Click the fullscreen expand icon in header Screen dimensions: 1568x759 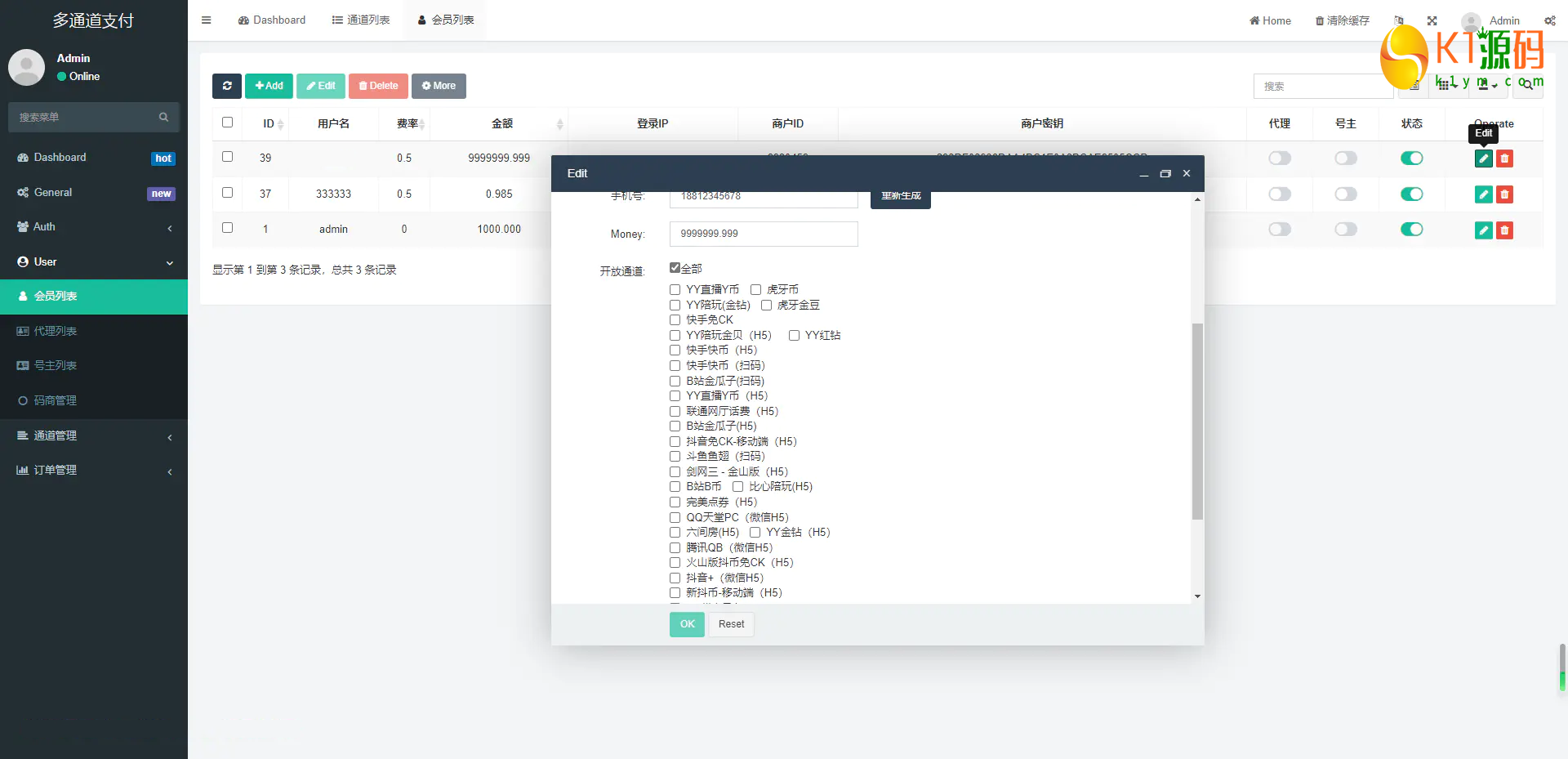pyautogui.click(x=1432, y=20)
